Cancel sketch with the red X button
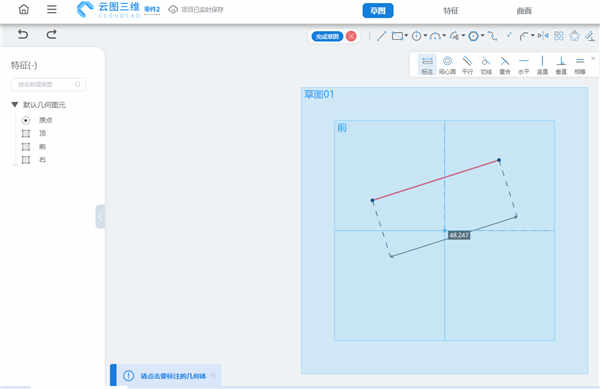 pyautogui.click(x=351, y=36)
